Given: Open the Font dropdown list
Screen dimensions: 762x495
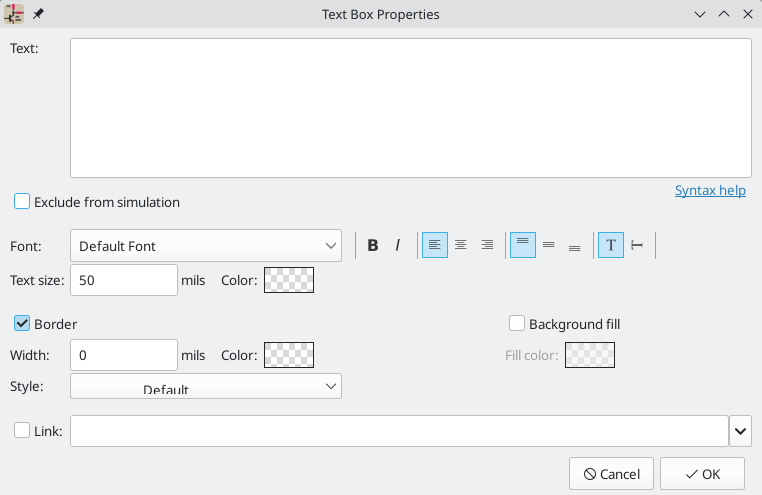Looking at the screenshot, I should (206, 246).
